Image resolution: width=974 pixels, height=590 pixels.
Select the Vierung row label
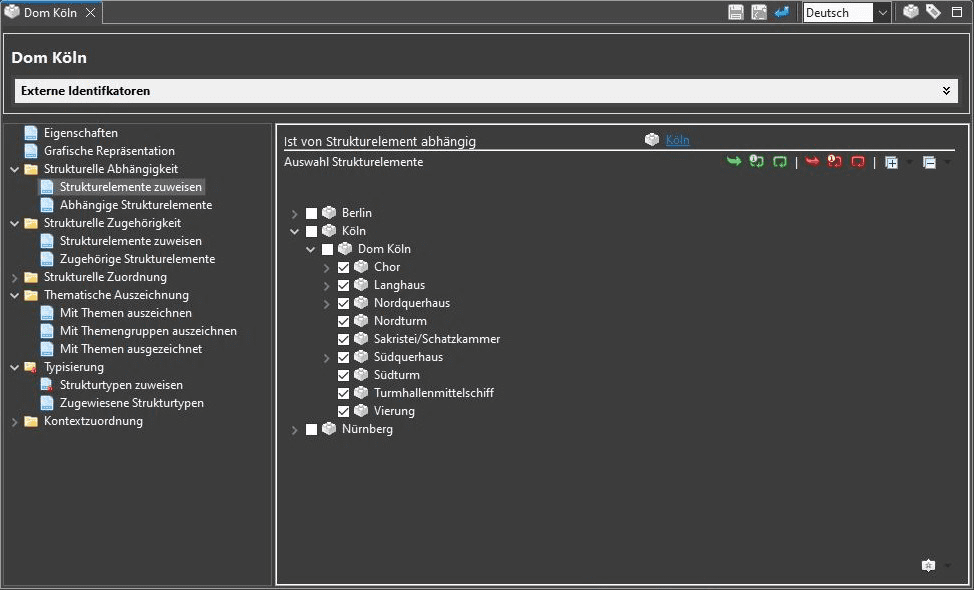click(394, 411)
